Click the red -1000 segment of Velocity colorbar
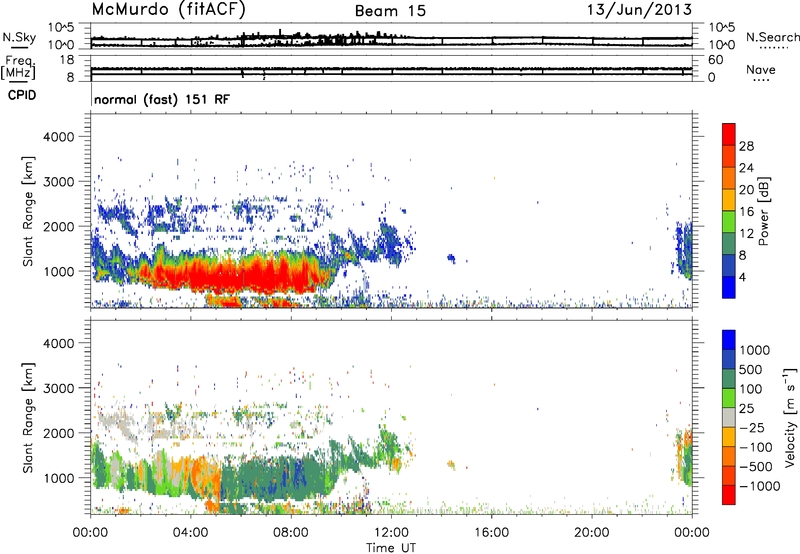 pyautogui.click(x=729, y=495)
